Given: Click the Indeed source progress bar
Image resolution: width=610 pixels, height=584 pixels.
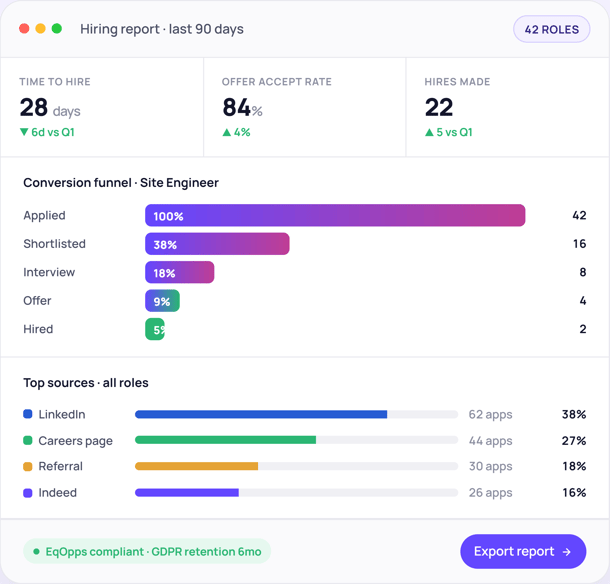Looking at the screenshot, I should [x=296, y=493].
